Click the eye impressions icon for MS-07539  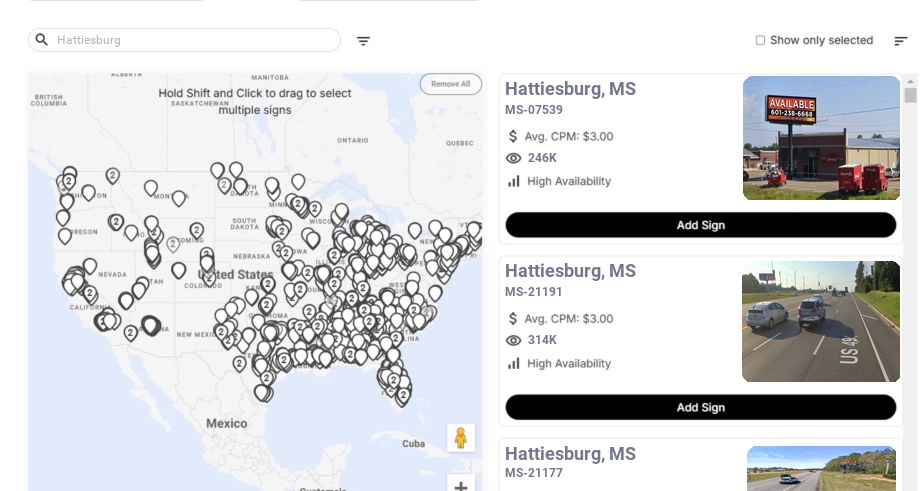coord(514,158)
